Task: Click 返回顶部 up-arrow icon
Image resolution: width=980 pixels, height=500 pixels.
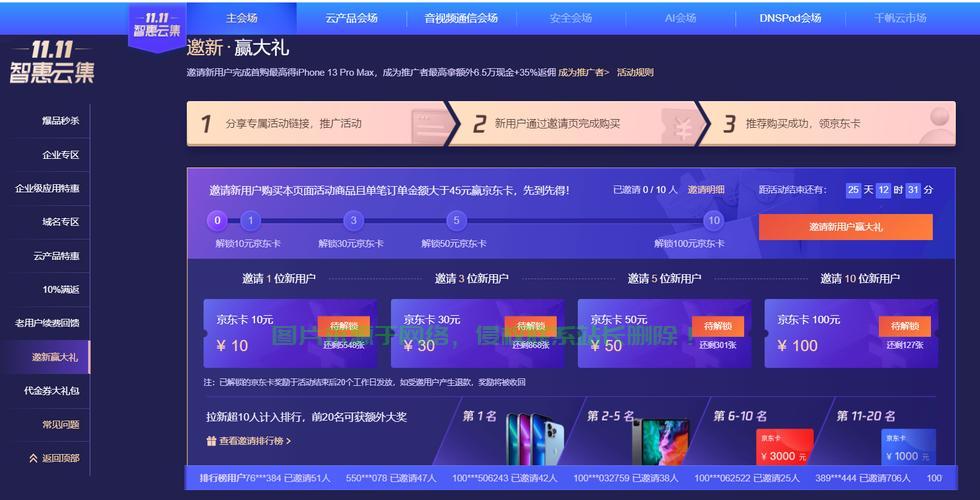Action: pyautogui.click(x=33, y=458)
